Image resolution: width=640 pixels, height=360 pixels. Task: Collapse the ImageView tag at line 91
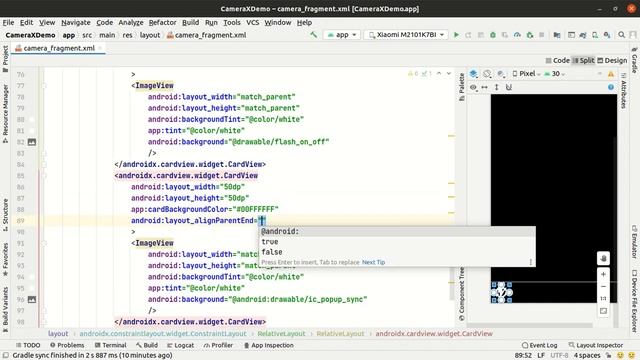(44, 243)
